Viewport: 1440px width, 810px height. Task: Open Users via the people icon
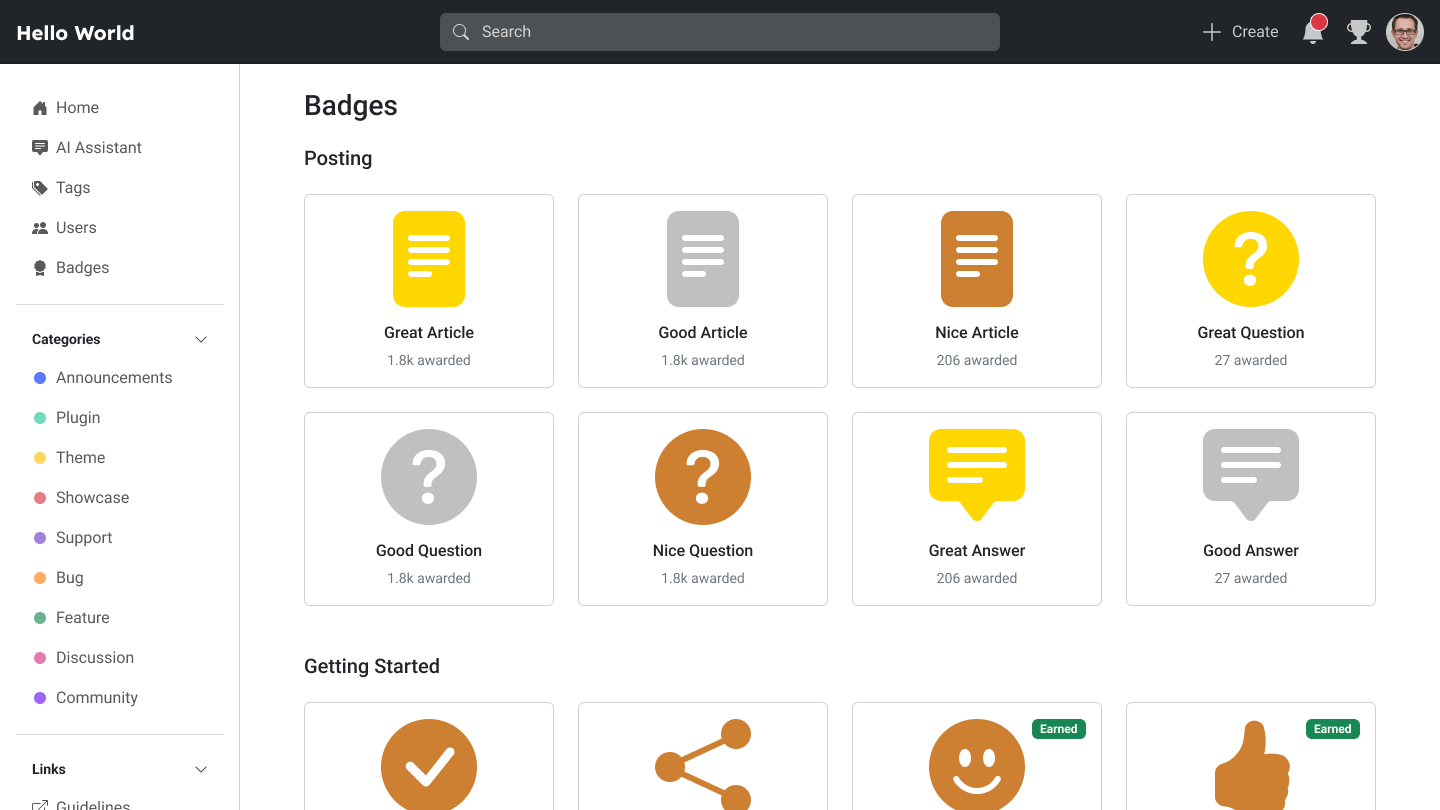(x=40, y=227)
